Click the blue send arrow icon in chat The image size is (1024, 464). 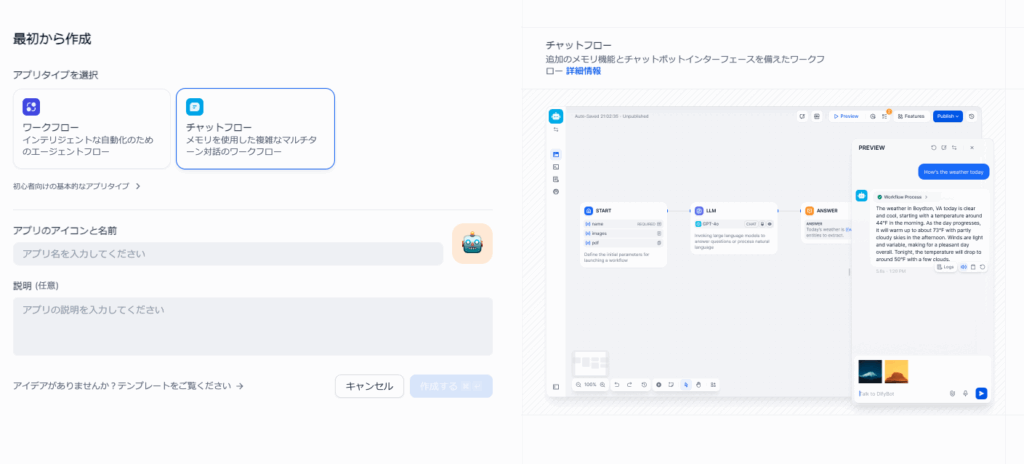point(981,393)
